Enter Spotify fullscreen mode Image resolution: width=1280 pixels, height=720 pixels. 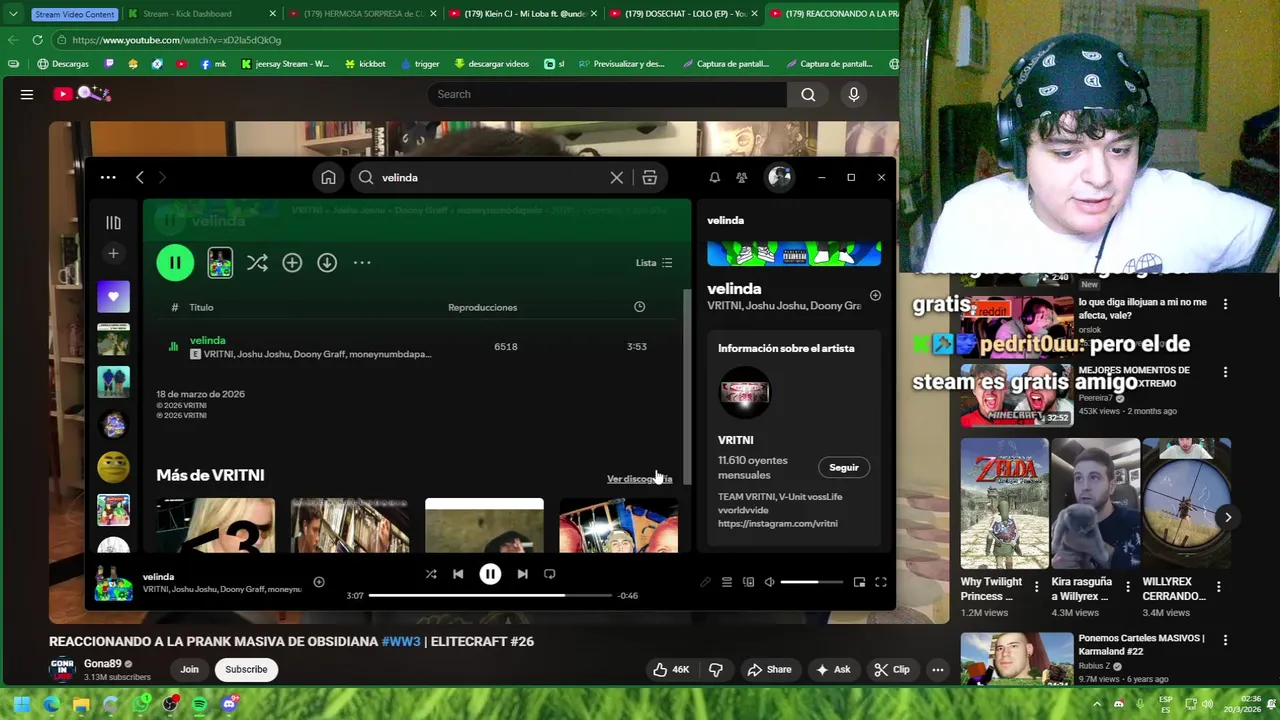tap(881, 582)
